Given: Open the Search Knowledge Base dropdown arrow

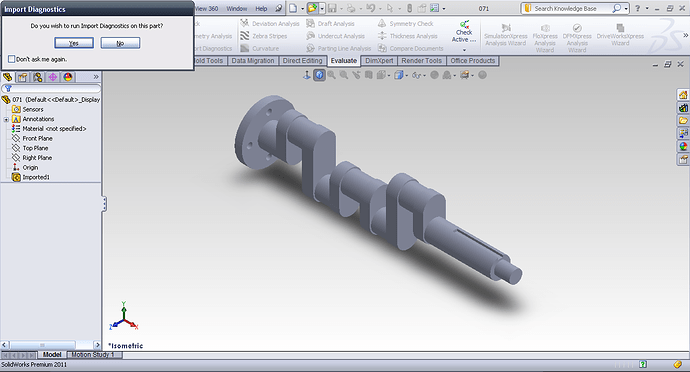Looking at the screenshot, I should pos(626,8).
